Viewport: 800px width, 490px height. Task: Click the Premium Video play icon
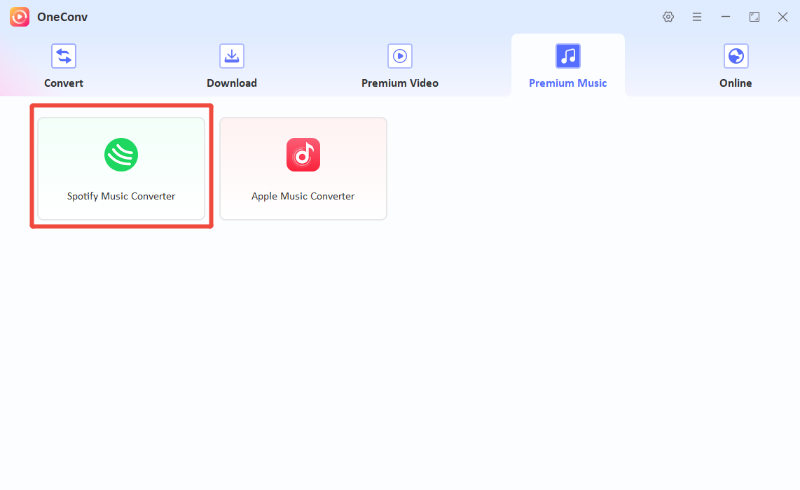(400, 56)
